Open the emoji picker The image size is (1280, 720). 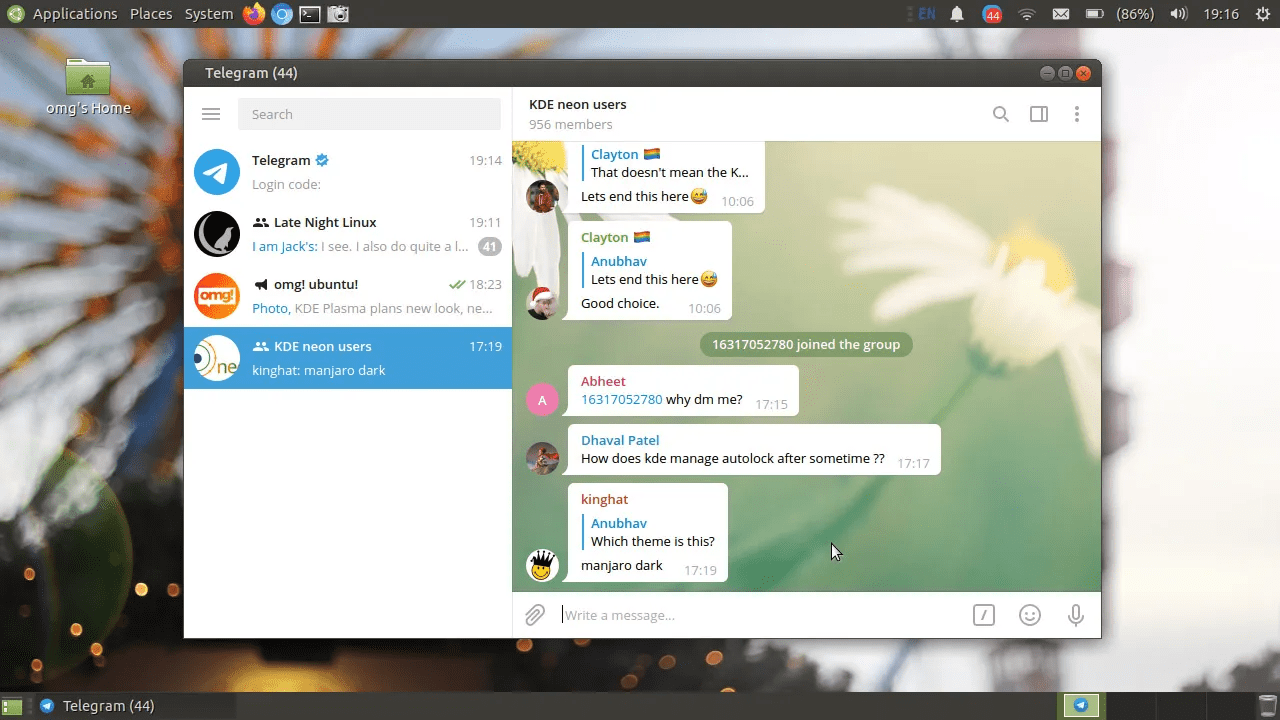click(1030, 614)
